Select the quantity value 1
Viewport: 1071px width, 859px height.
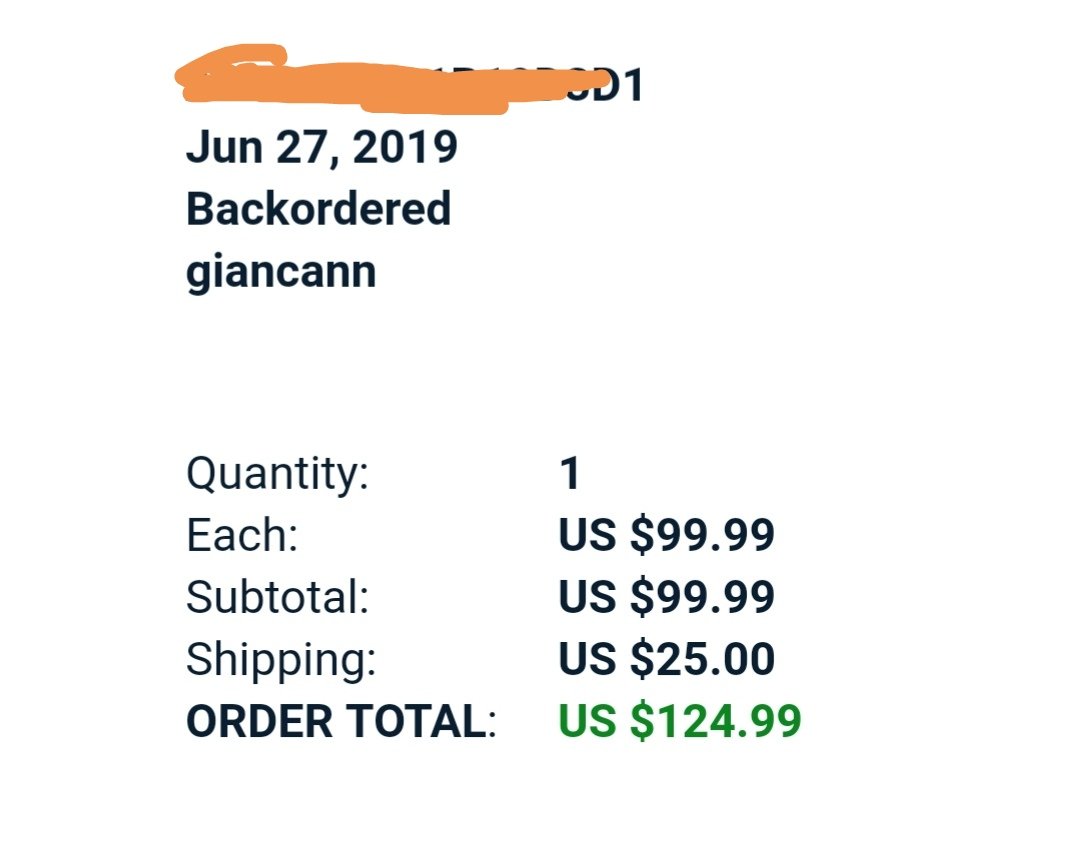click(569, 474)
